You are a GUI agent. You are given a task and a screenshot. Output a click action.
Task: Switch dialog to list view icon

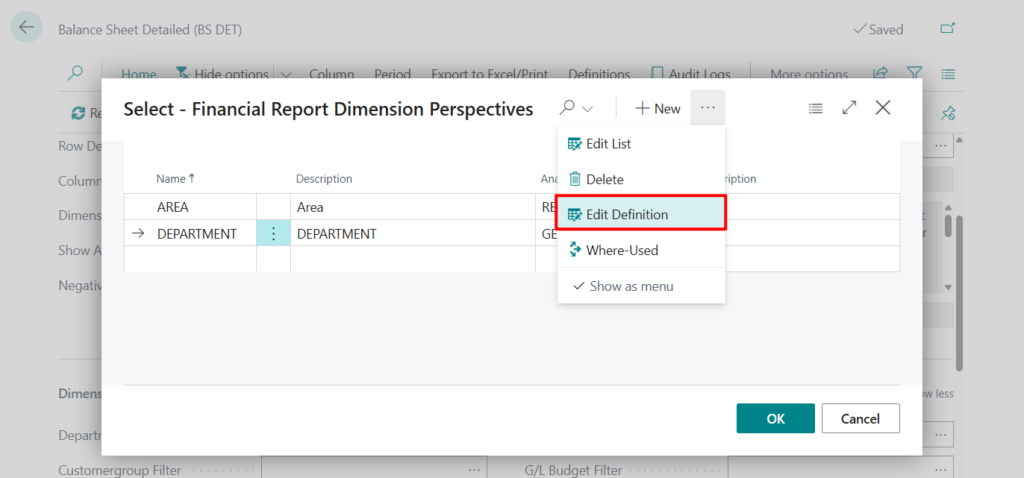816,108
